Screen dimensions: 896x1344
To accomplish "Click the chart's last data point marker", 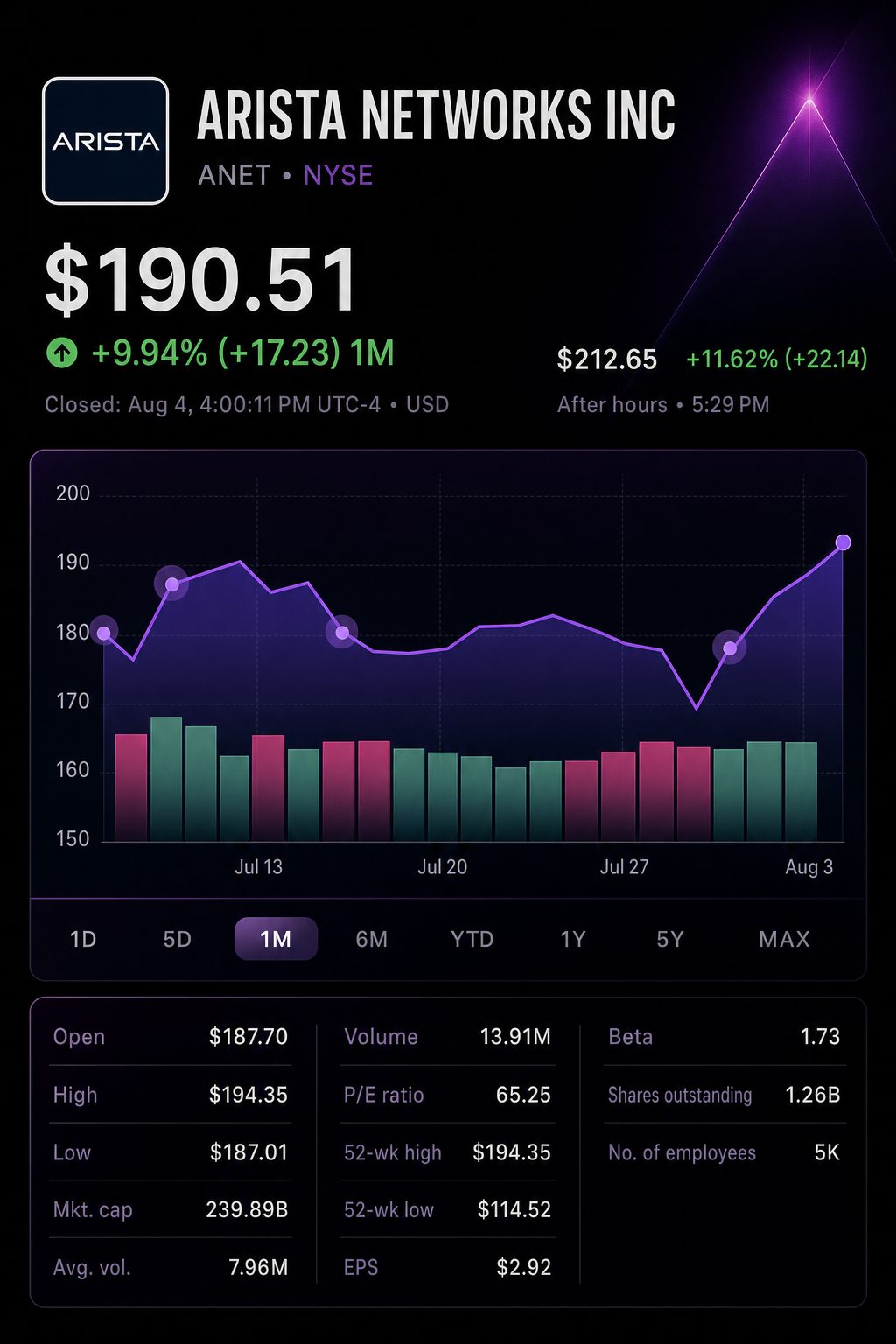I will (843, 542).
